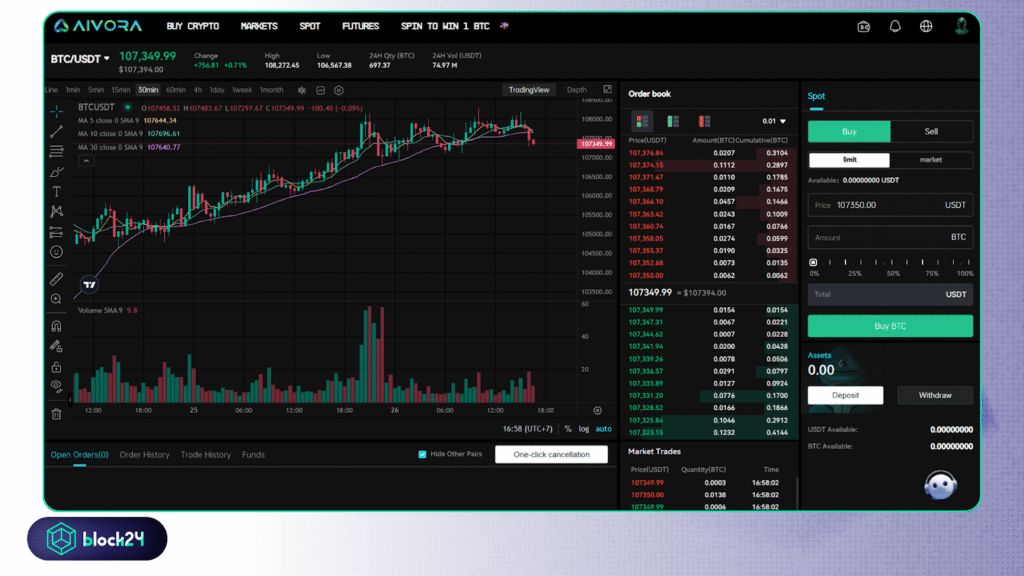1024x576 pixels.
Task: Collapse the chart indicator legend
Action: (86, 160)
